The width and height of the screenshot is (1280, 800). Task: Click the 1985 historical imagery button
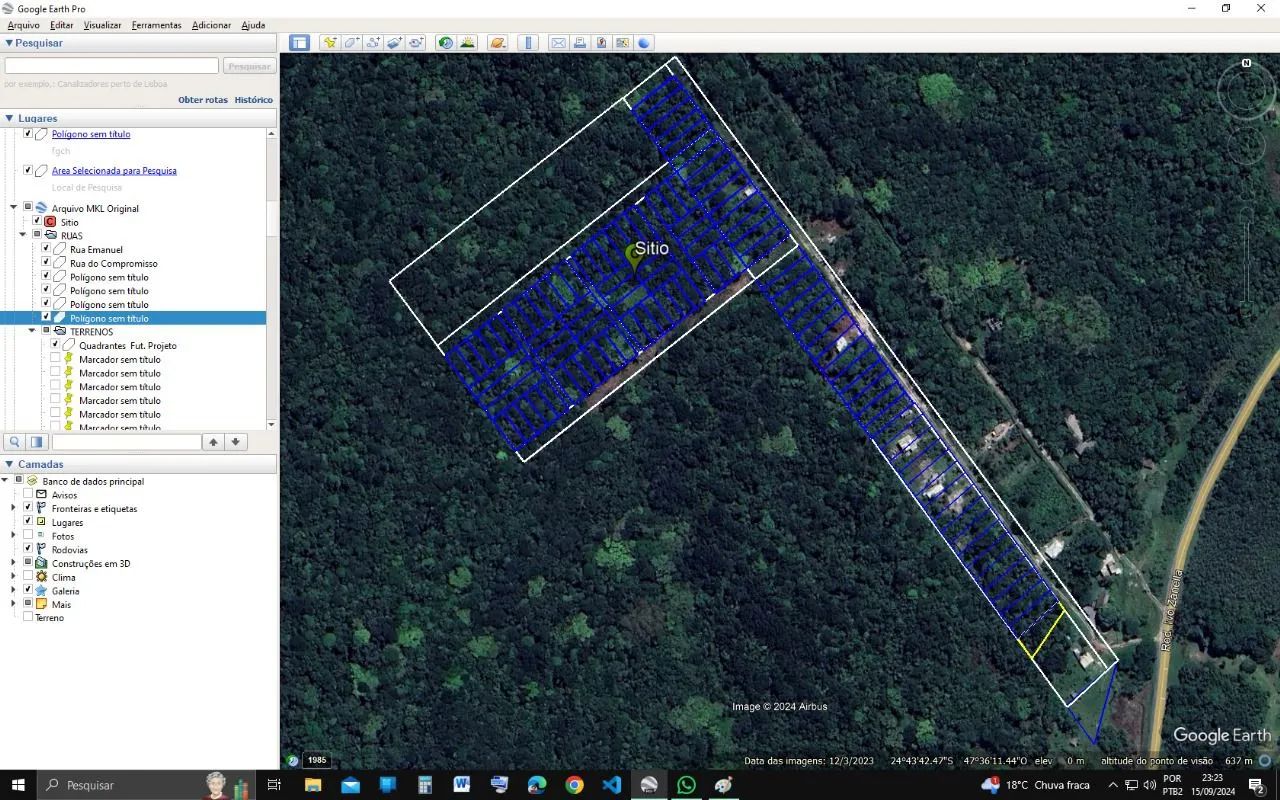(316, 761)
